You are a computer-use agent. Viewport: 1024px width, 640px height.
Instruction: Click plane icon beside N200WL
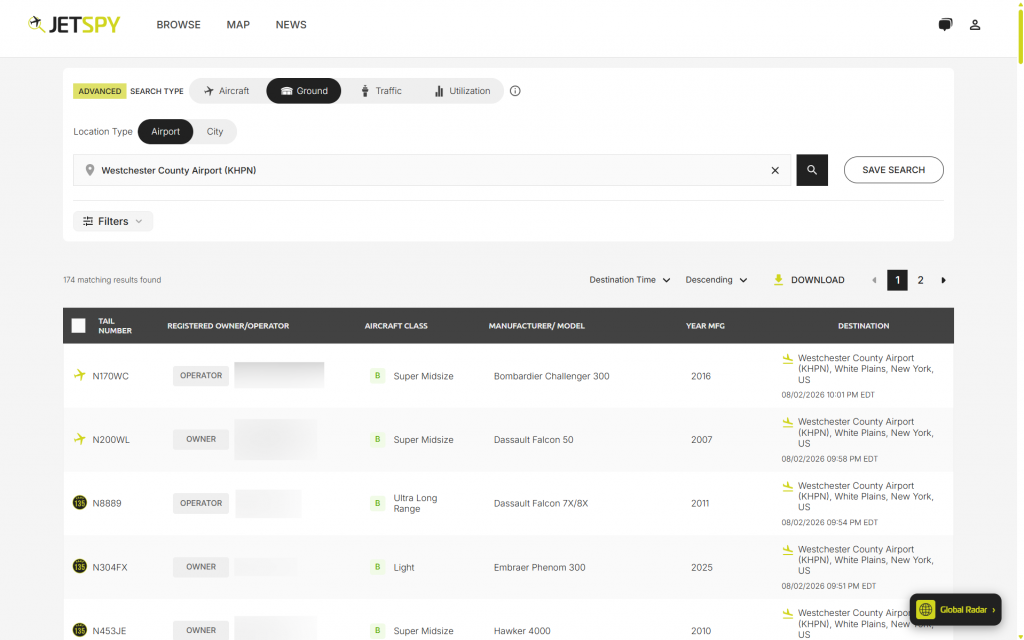pos(80,439)
